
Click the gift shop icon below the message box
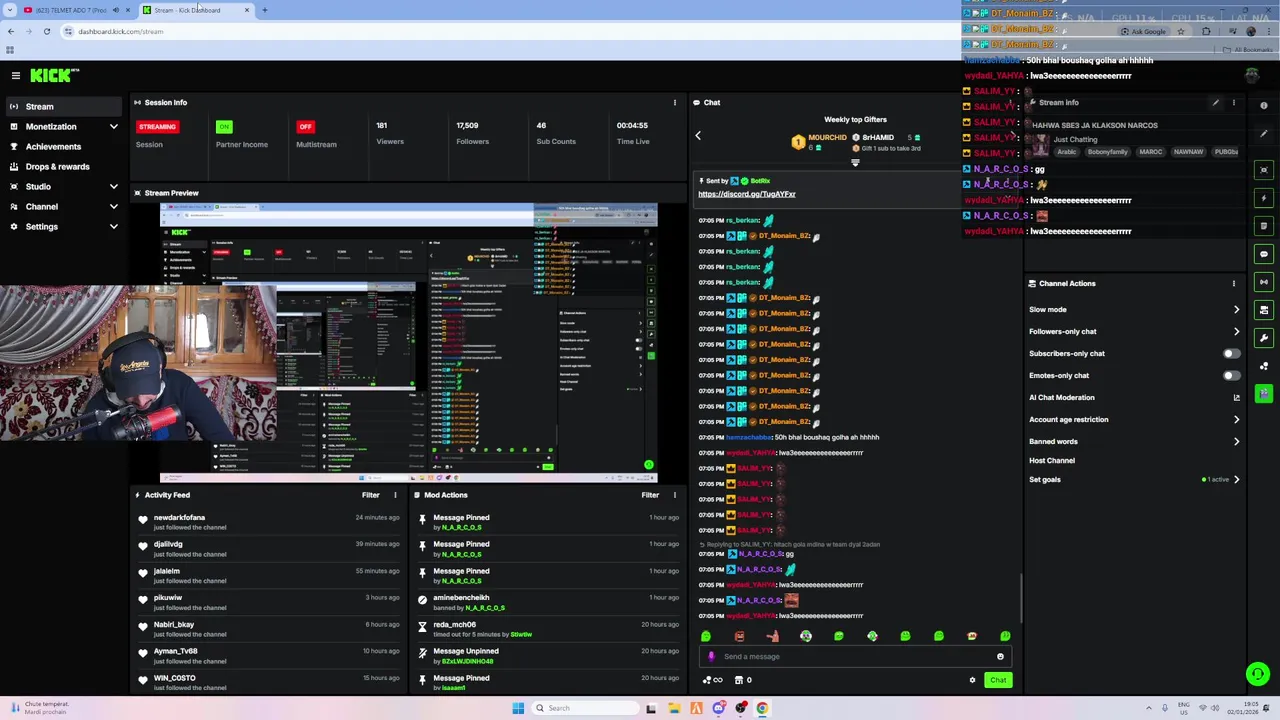pyautogui.click(x=739, y=680)
